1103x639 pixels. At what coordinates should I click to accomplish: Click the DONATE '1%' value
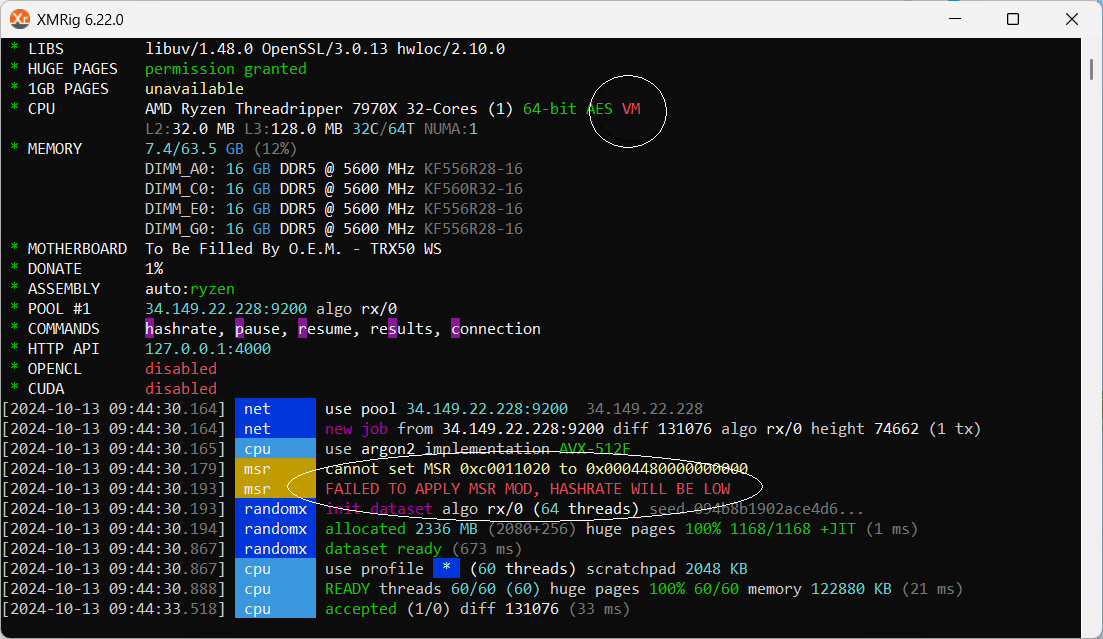[154, 269]
